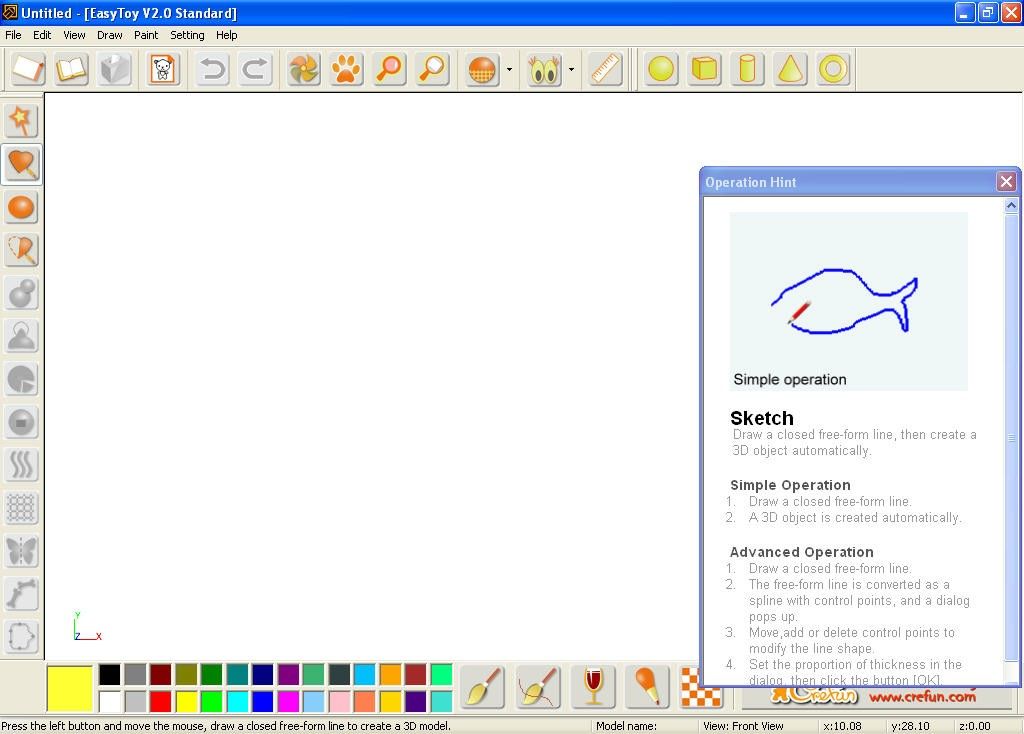
Task: Choose the paintbrush tool in bottom bar
Action: (x=482, y=686)
